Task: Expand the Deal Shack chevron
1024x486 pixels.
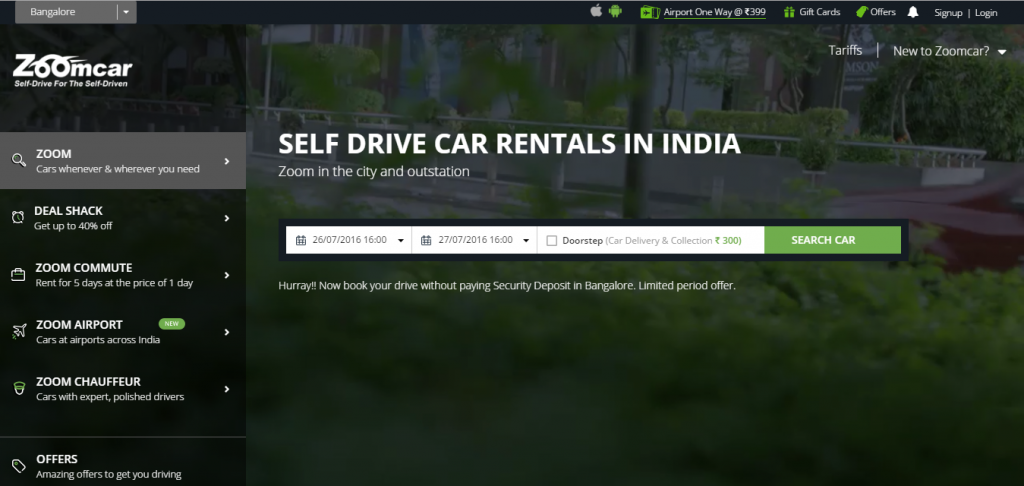Action: pyautogui.click(x=227, y=218)
